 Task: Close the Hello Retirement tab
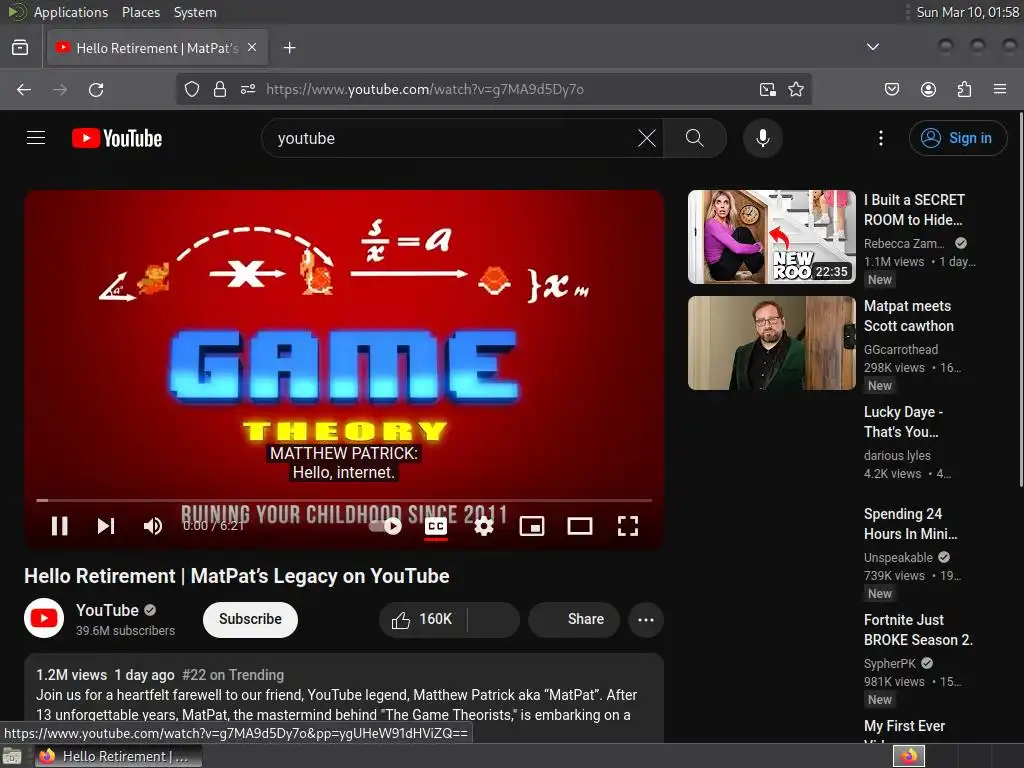252,48
